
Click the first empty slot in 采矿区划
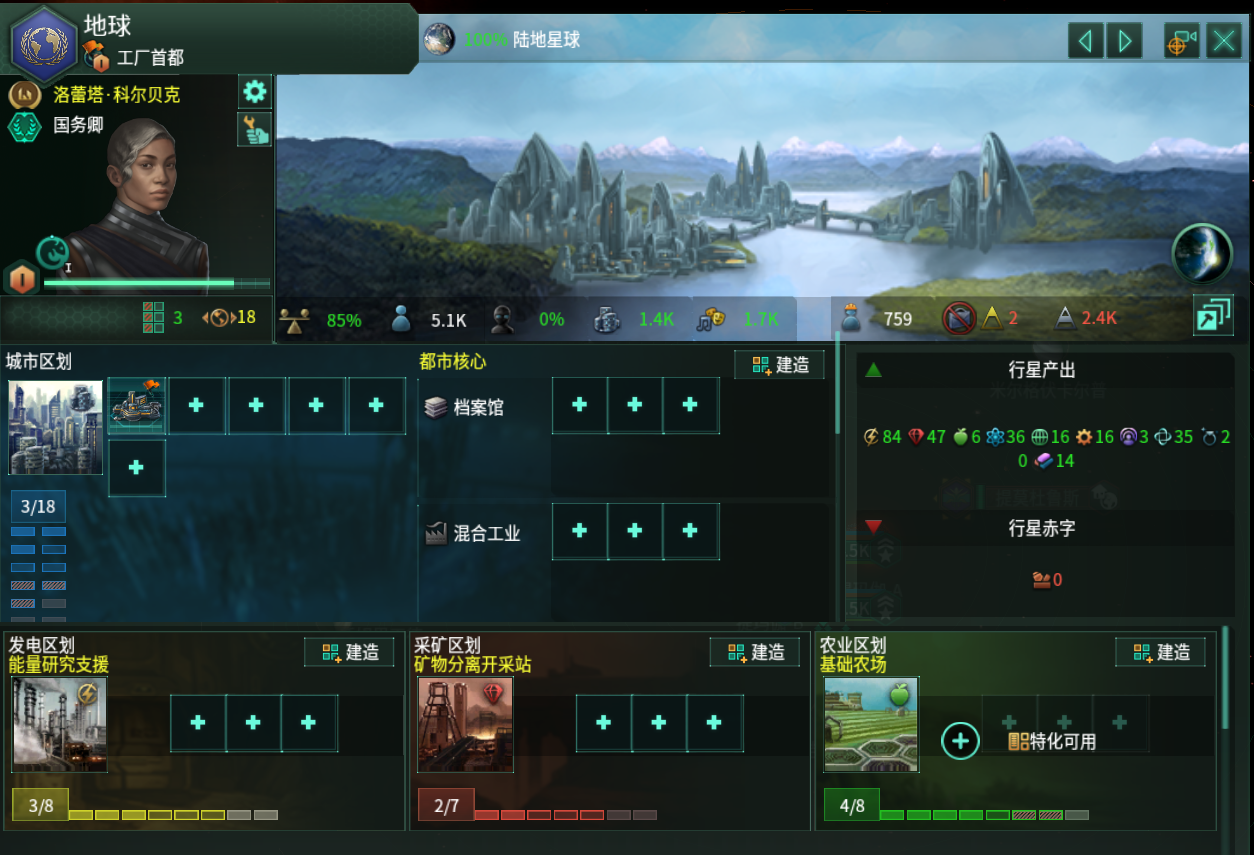click(604, 723)
